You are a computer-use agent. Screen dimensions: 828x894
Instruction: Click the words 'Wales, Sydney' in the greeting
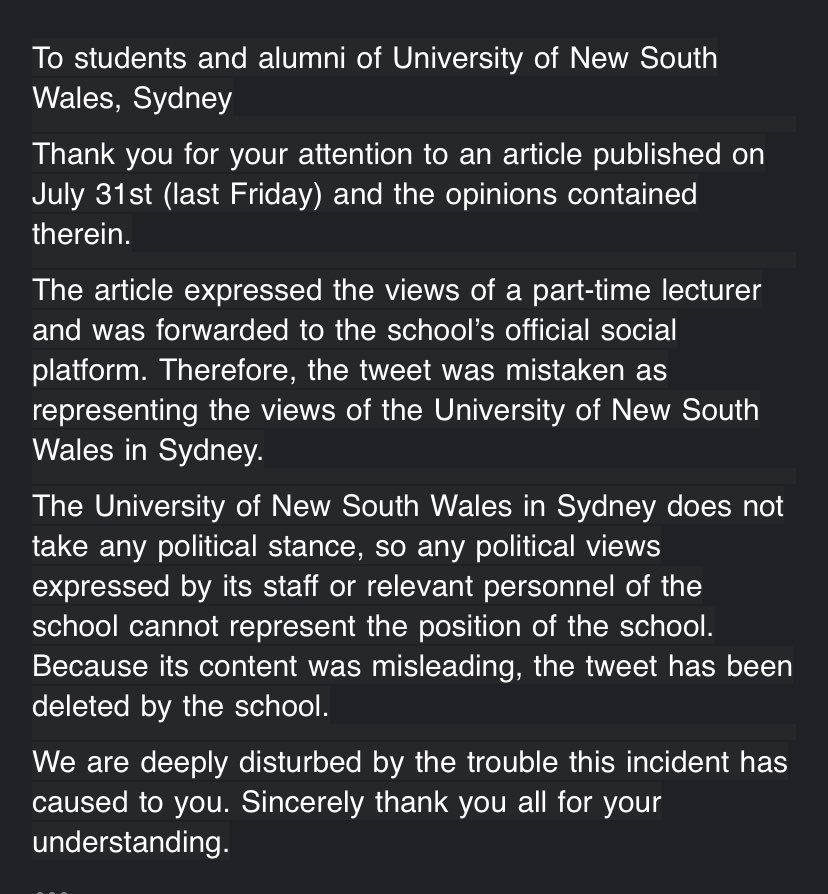pyautogui.click(x=132, y=98)
